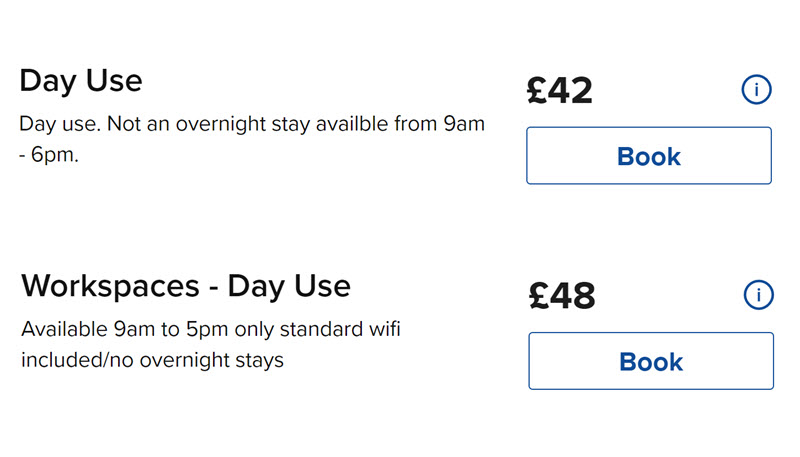The image size is (800, 457).
Task: Open info icon beside the £42 price
Action: tap(756, 90)
